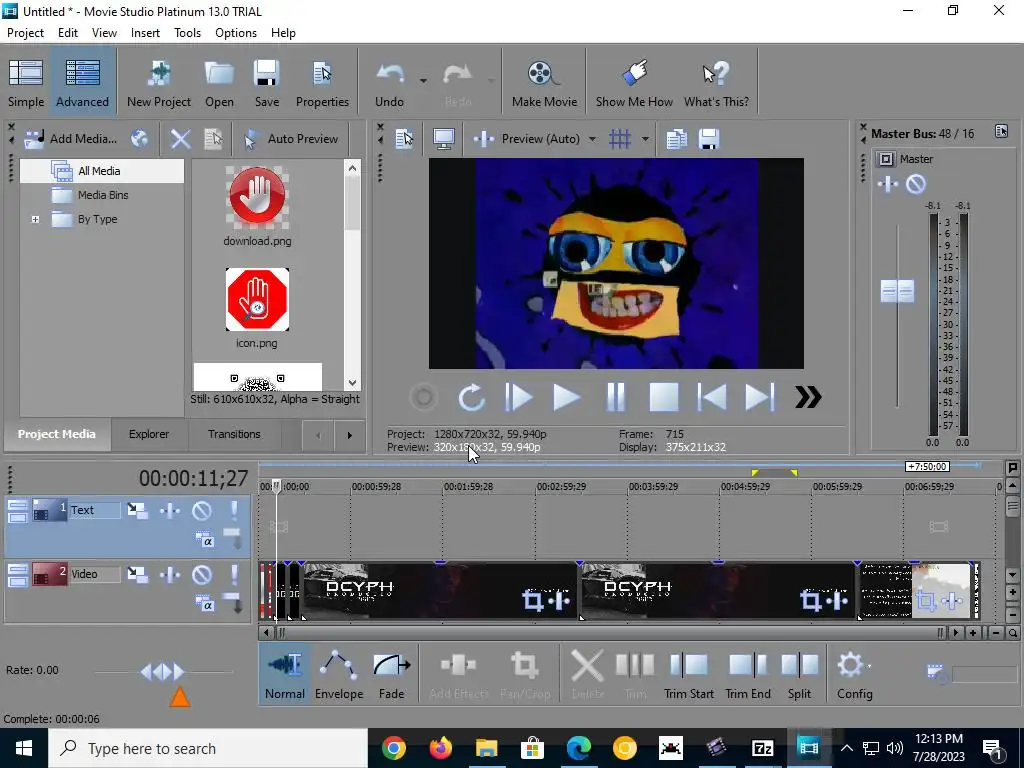Click the tab scroll right arrow

point(349,435)
